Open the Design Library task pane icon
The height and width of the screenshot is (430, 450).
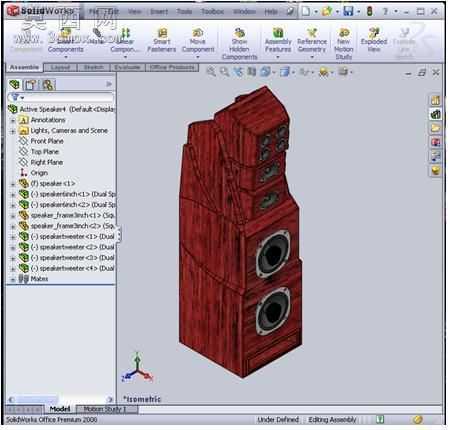[435, 114]
